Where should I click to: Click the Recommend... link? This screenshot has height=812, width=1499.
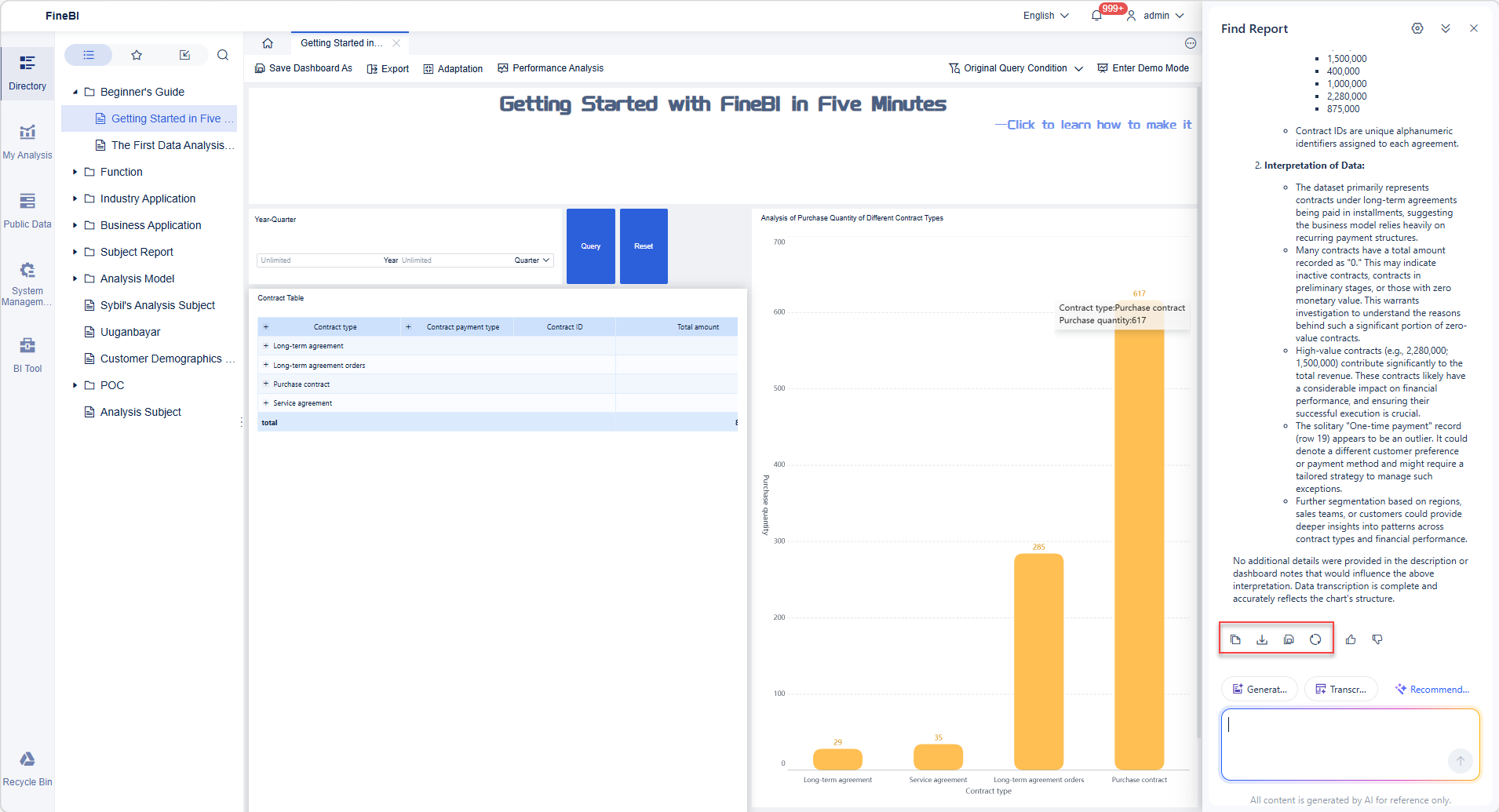click(x=1432, y=690)
